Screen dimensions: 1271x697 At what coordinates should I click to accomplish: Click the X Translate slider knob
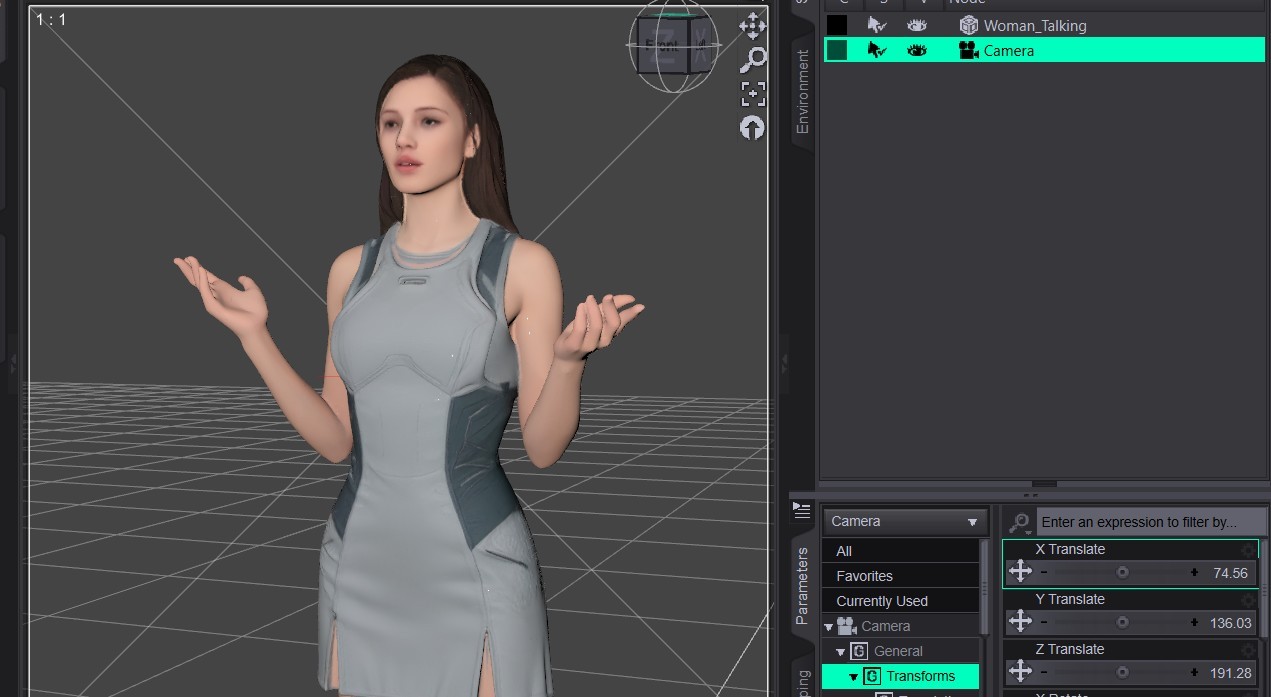(x=1122, y=572)
